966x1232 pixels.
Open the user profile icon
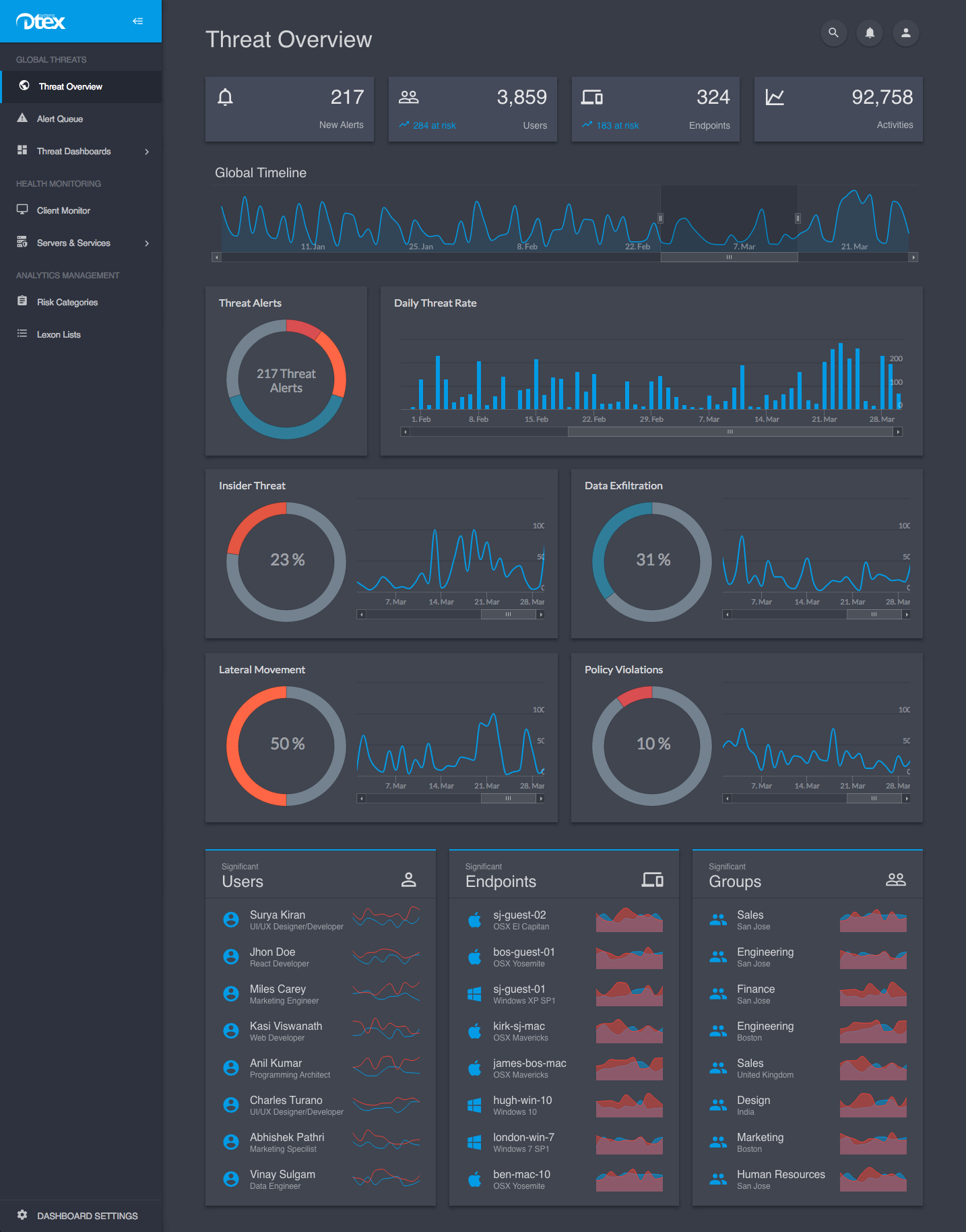906,32
